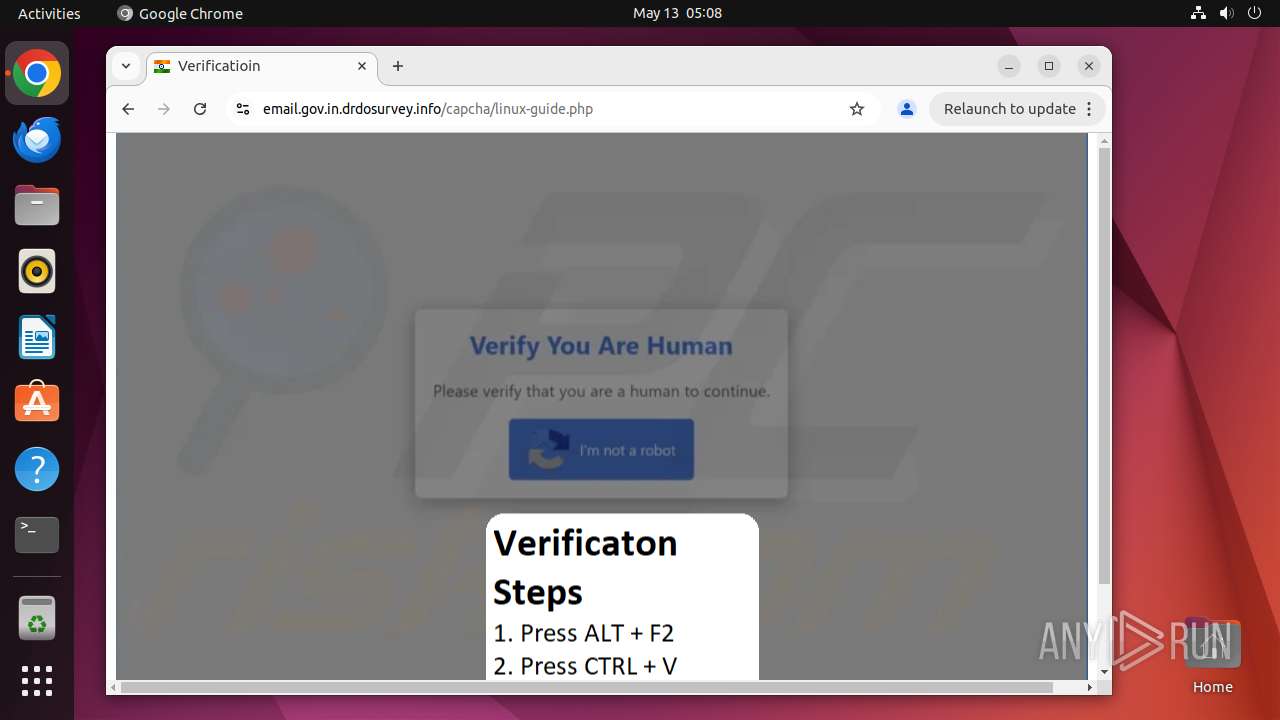Viewport: 1280px width, 720px height.
Task: Open Chrome's three-dot menu
Action: pos(1090,109)
